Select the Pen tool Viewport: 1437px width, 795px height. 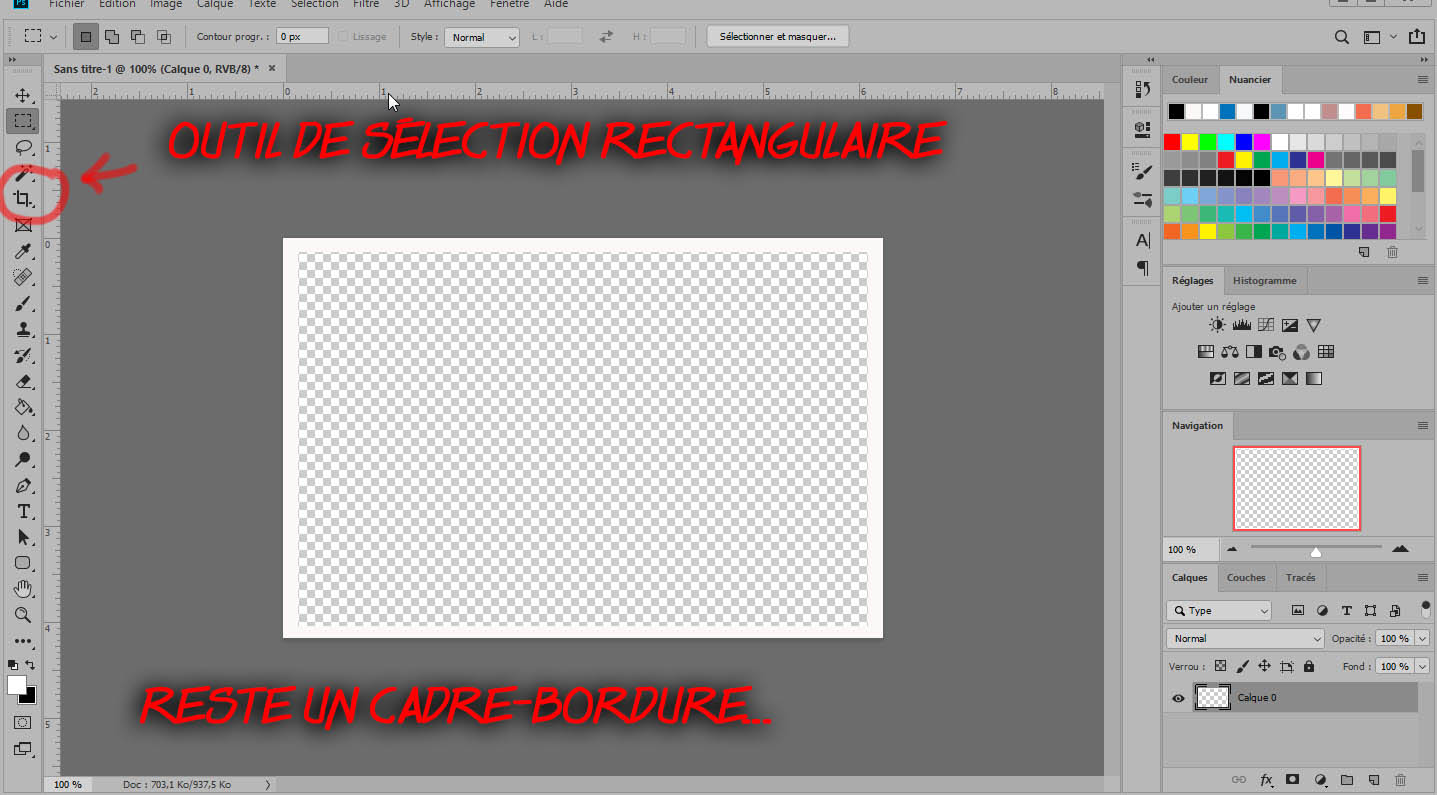click(23, 486)
